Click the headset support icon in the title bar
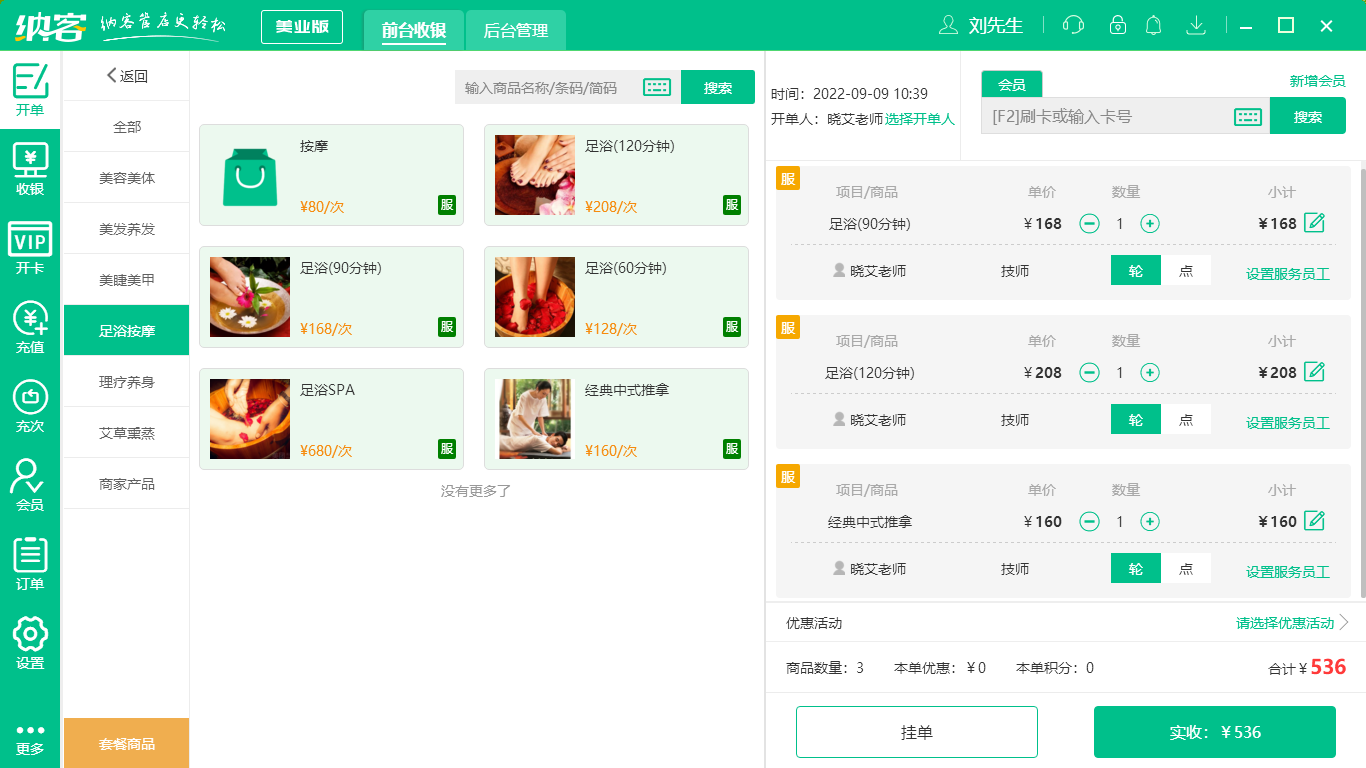Screen dimensions: 1366x768 (x=1073, y=25)
